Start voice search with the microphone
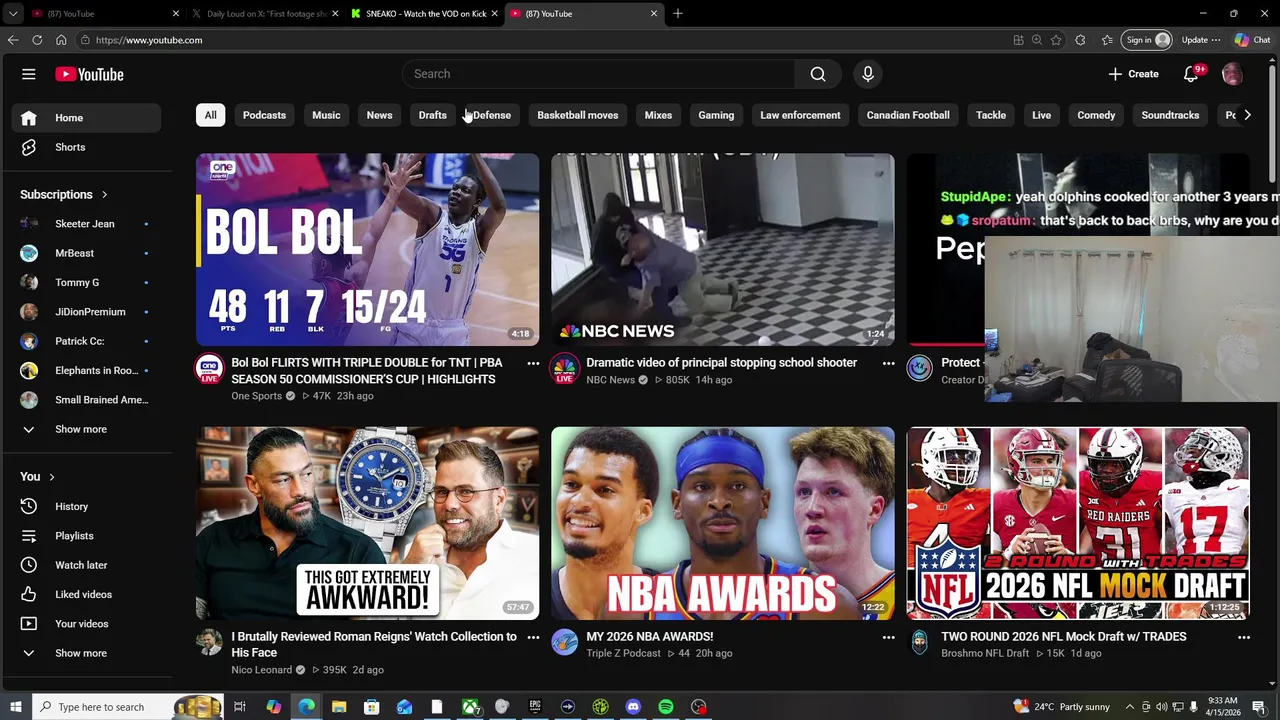1280x720 pixels. coord(868,74)
